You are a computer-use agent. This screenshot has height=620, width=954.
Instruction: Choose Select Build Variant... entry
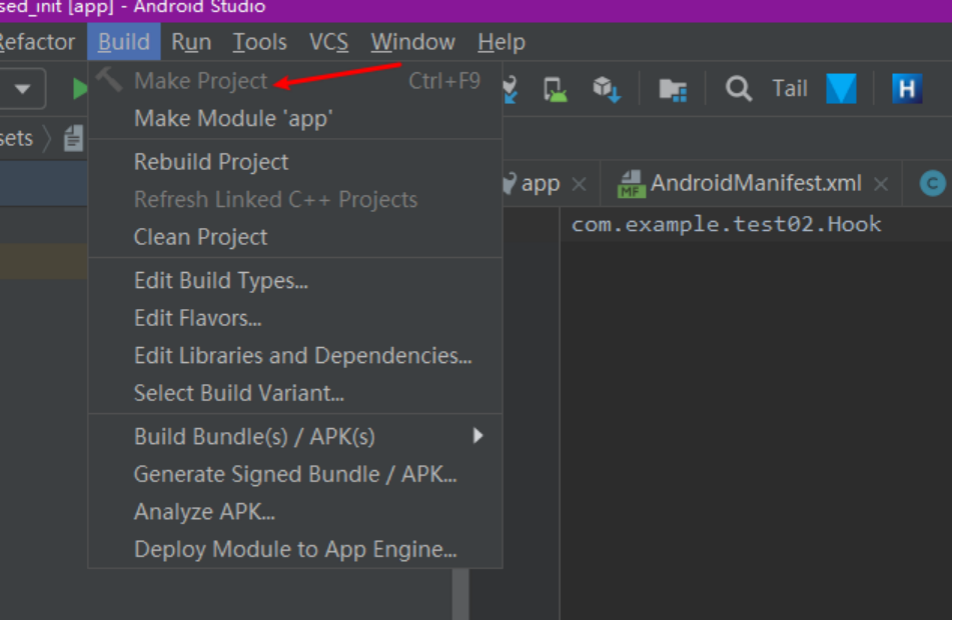[x=295, y=393]
